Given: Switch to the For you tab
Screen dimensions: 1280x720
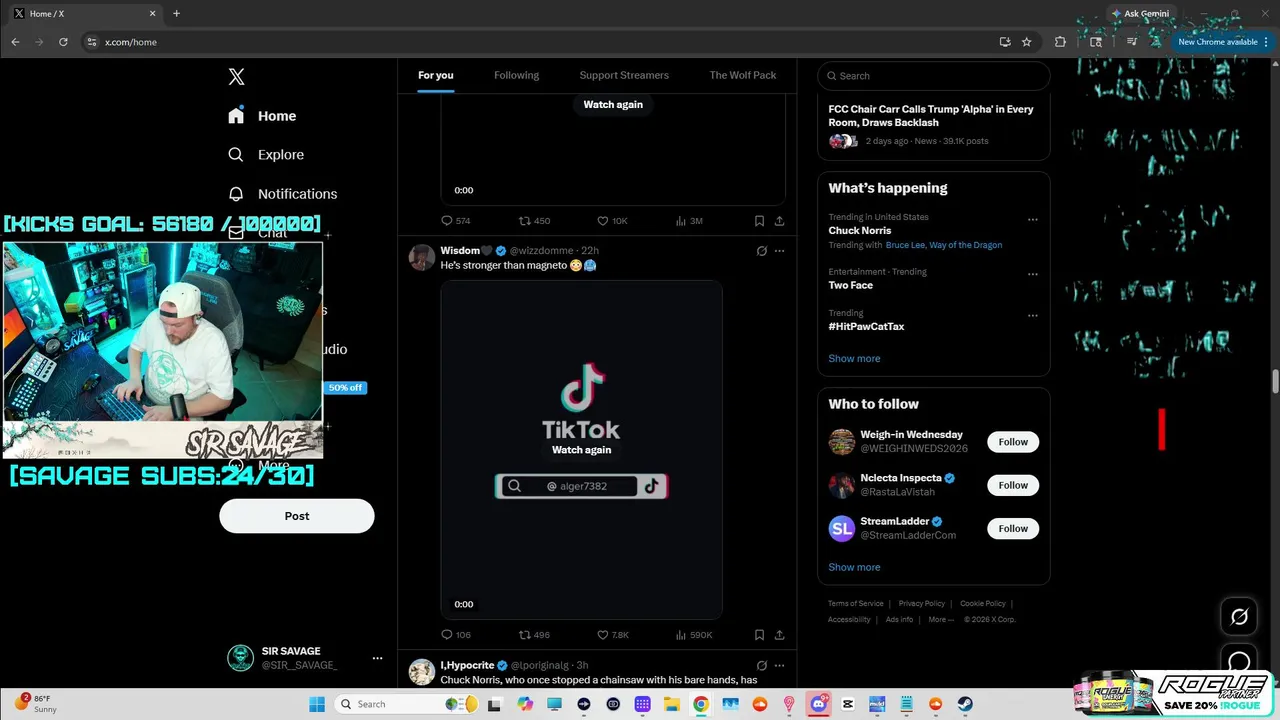Looking at the screenshot, I should 436,76.
